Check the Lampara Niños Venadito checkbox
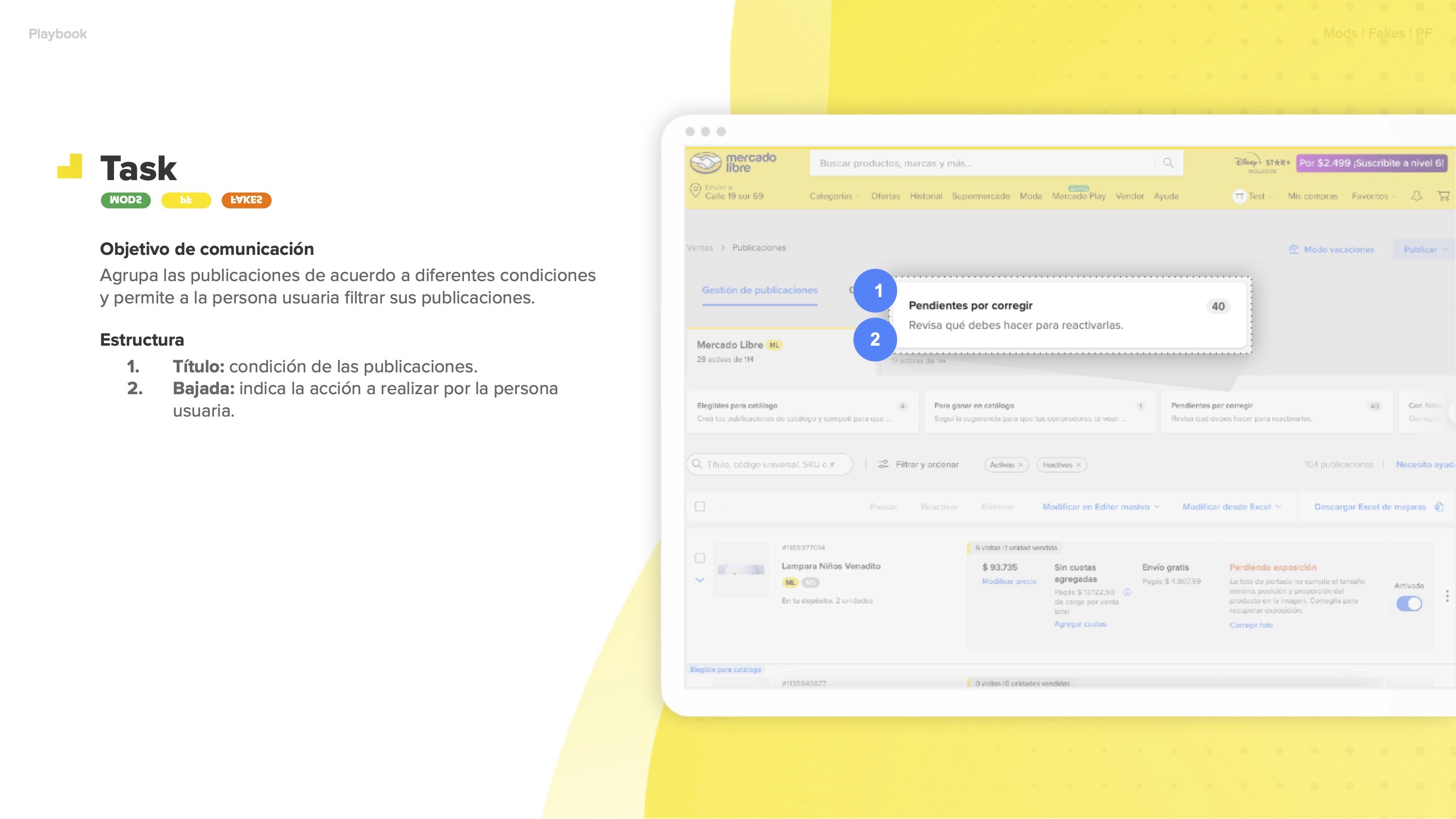The height and width of the screenshot is (819, 1456). [700, 558]
